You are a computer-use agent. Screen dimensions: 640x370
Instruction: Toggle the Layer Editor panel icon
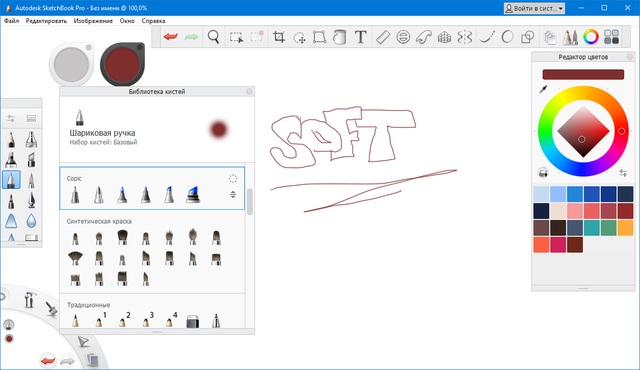click(550, 37)
